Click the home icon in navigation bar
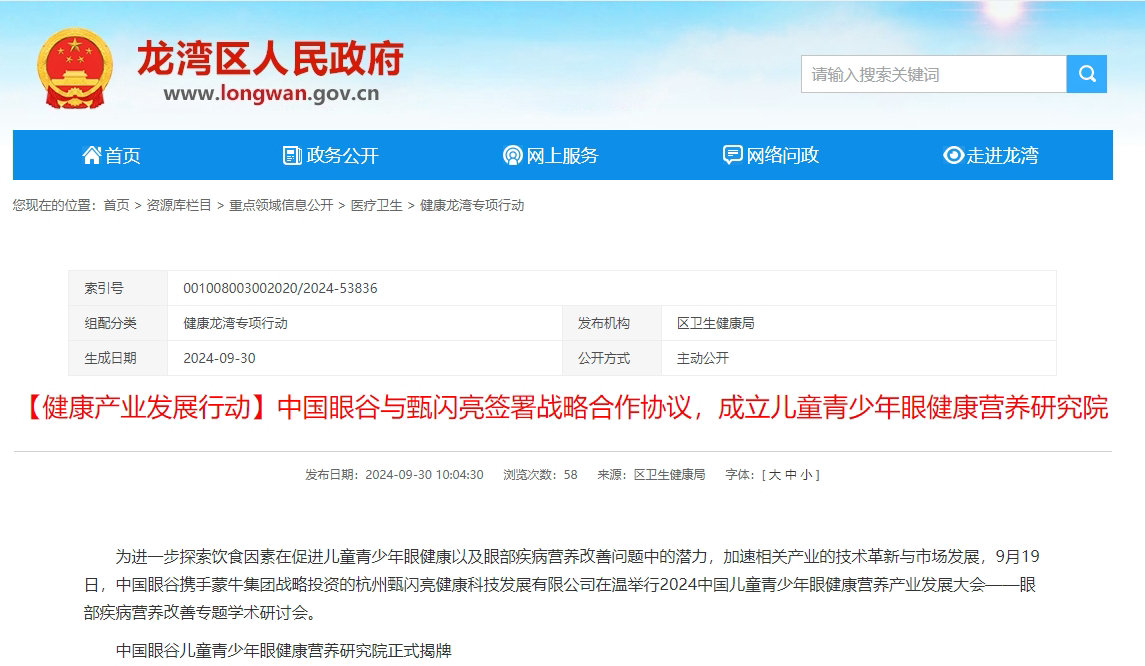This screenshot has width=1145, height=666. (x=92, y=155)
